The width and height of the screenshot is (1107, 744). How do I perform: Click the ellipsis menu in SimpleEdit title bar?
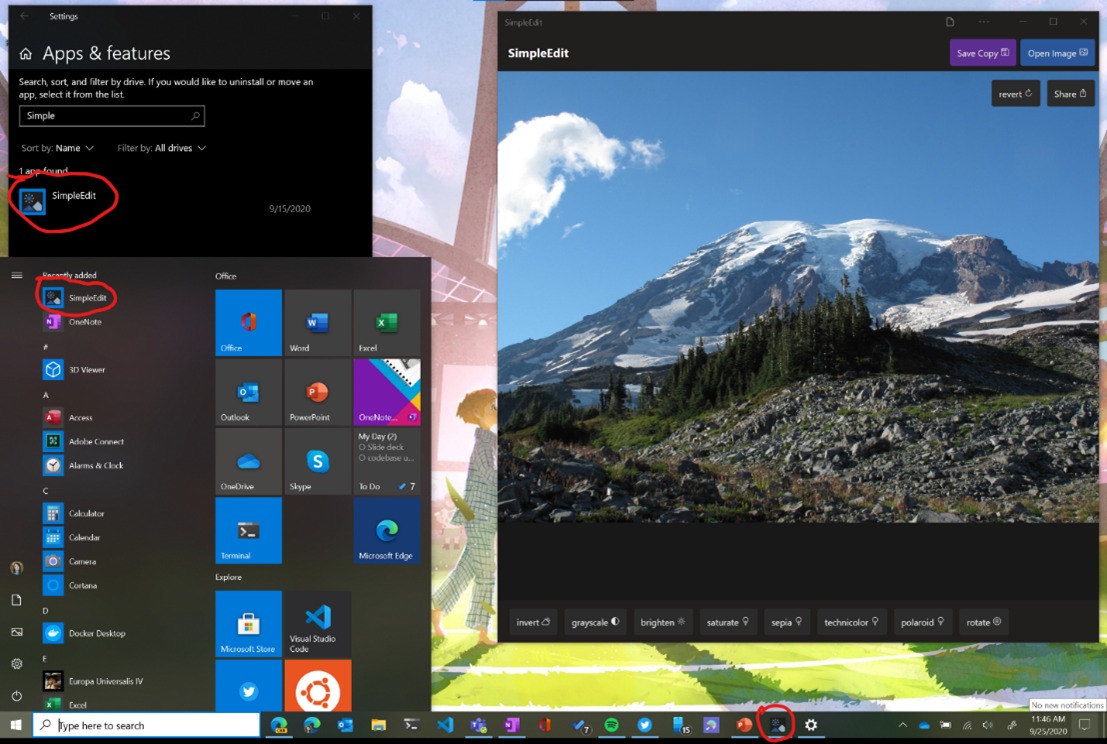tap(984, 21)
